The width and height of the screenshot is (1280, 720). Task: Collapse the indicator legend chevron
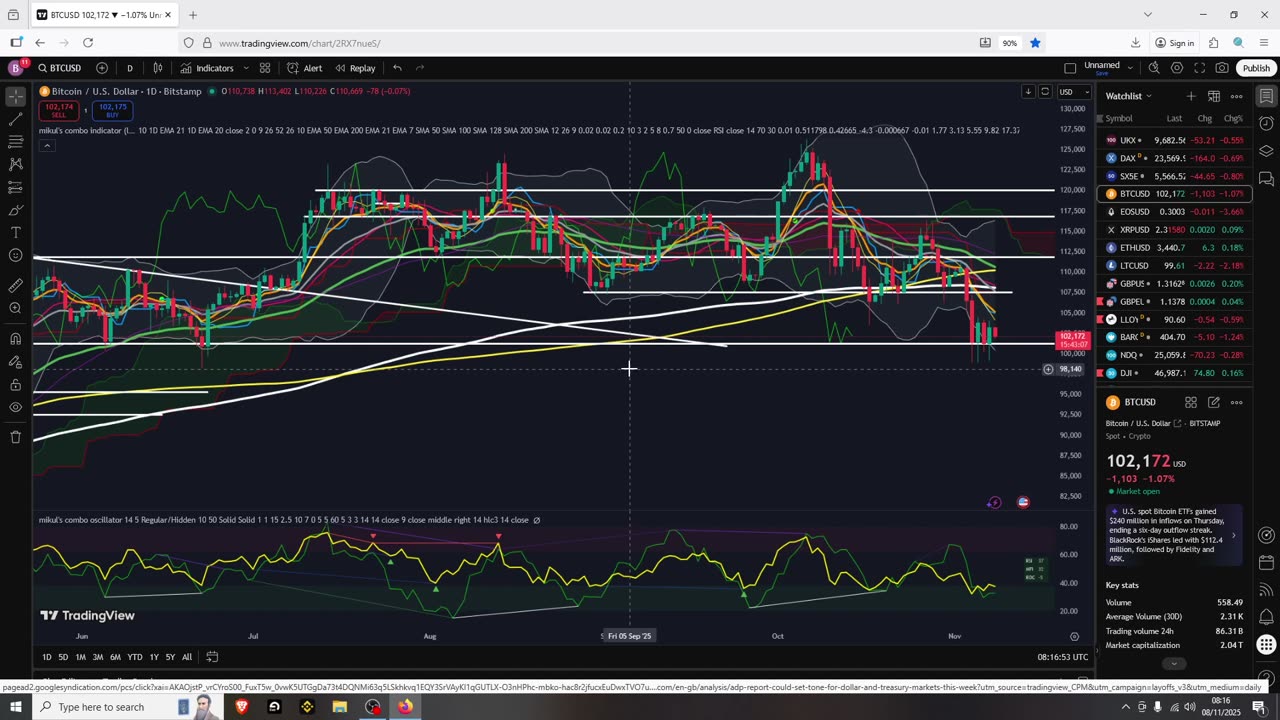[x=46, y=146]
